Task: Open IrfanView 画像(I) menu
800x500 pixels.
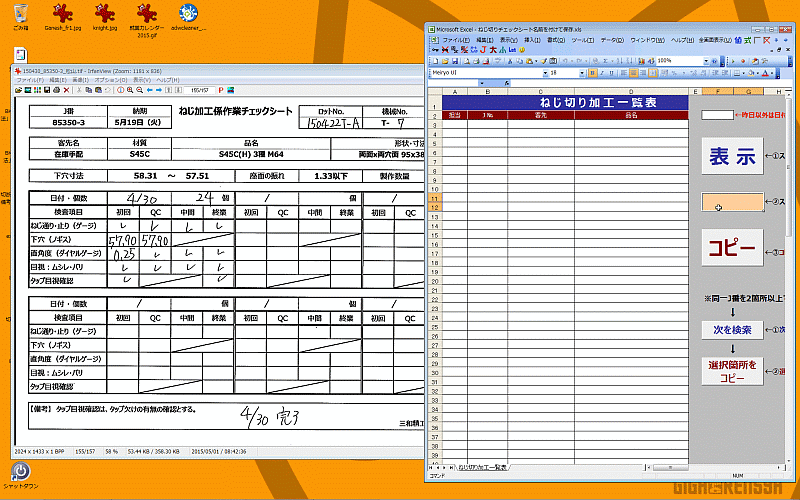Action: point(81,80)
